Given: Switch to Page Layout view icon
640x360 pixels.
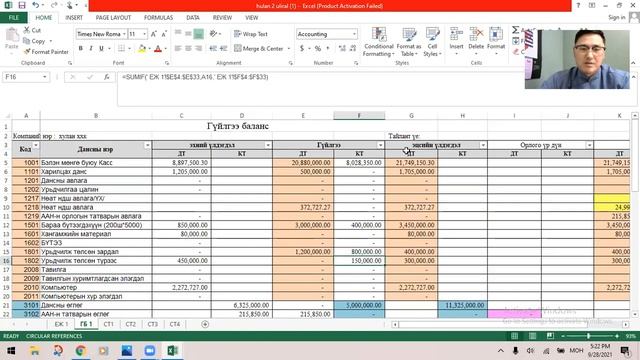Looking at the screenshot, I should (x=532, y=336).
